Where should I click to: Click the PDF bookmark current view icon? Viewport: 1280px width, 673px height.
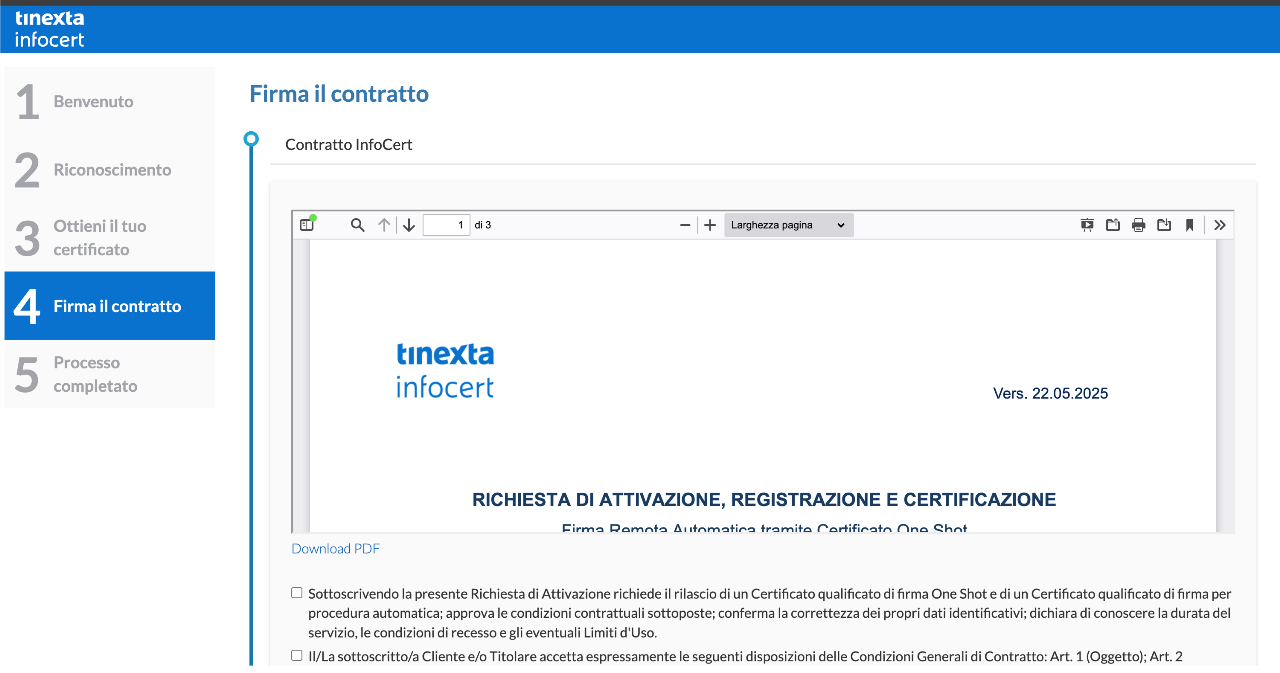click(x=1189, y=225)
